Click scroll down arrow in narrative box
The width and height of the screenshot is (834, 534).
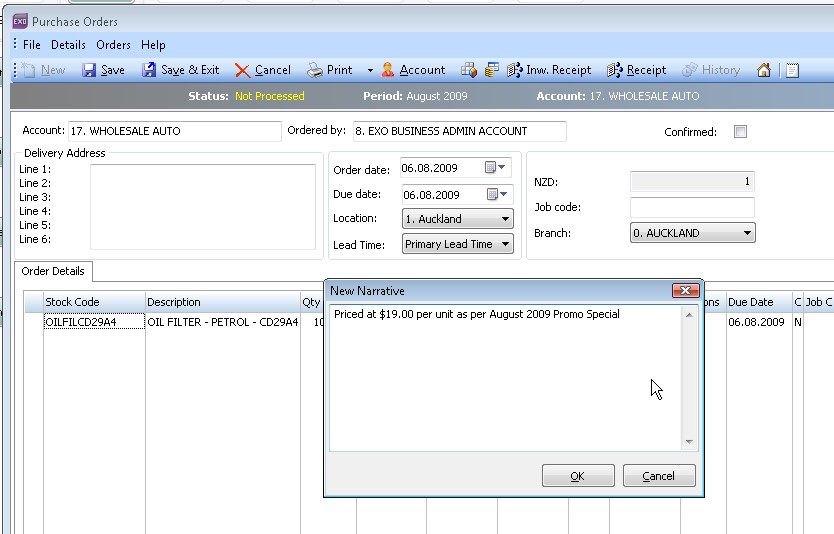tap(689, 441)
